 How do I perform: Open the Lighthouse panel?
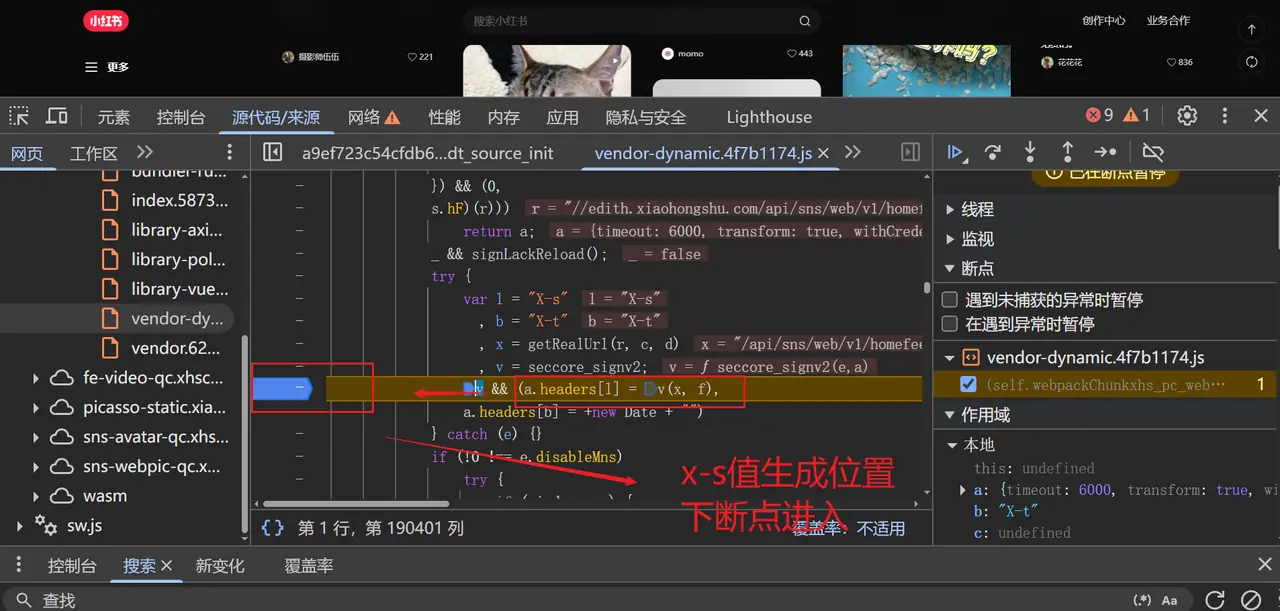coord(768,116)
